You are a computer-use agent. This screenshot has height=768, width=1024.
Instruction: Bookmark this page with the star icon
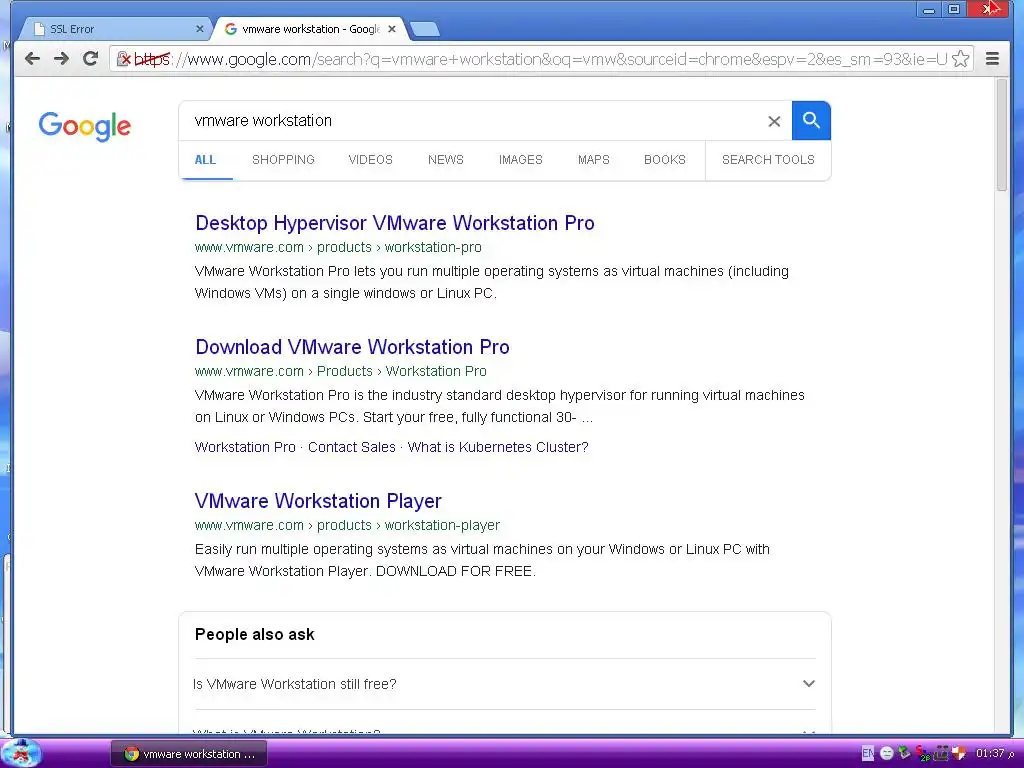(x=961, y=59)
